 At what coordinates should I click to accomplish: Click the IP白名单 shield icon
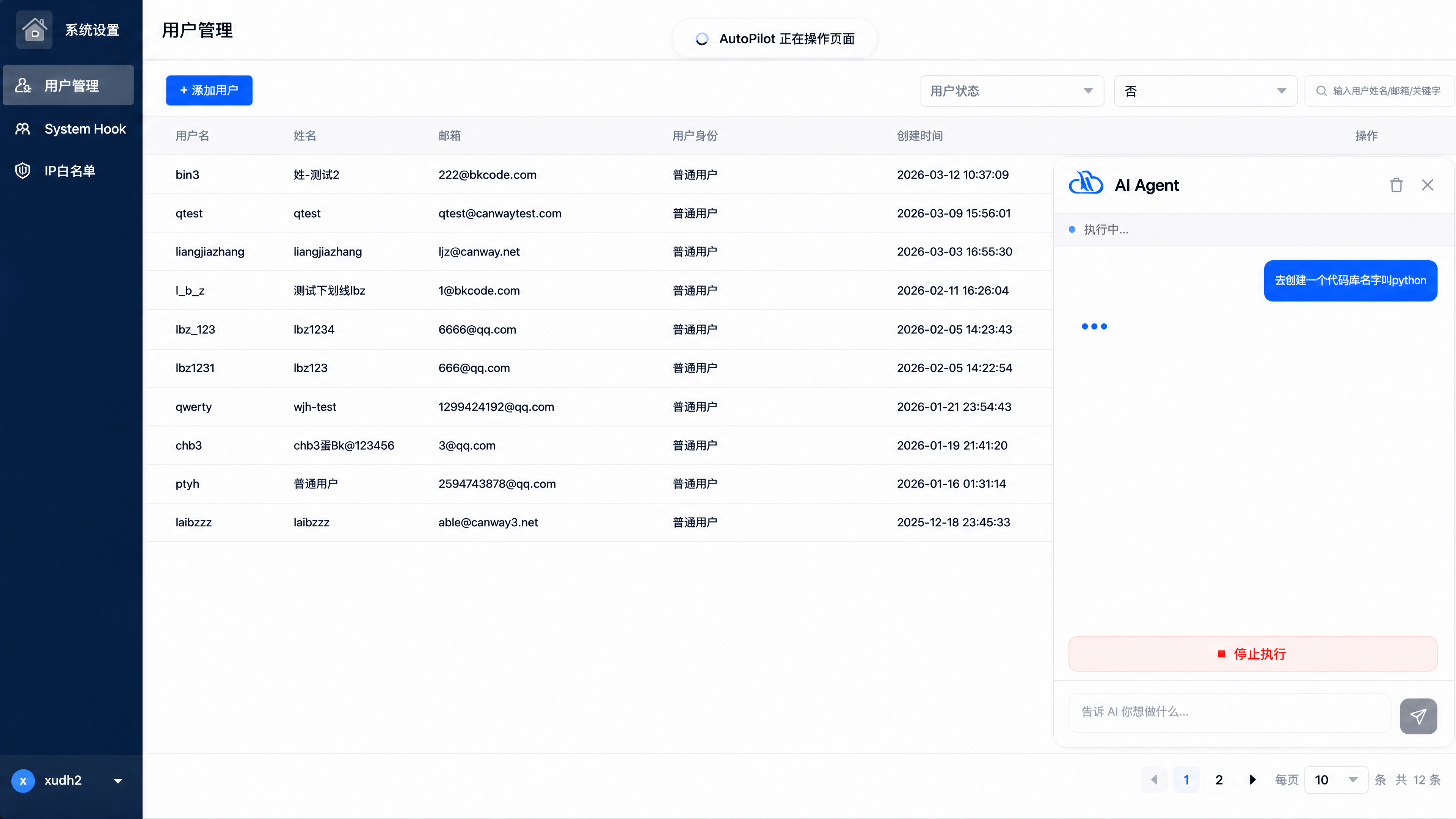tap(23, 171)
